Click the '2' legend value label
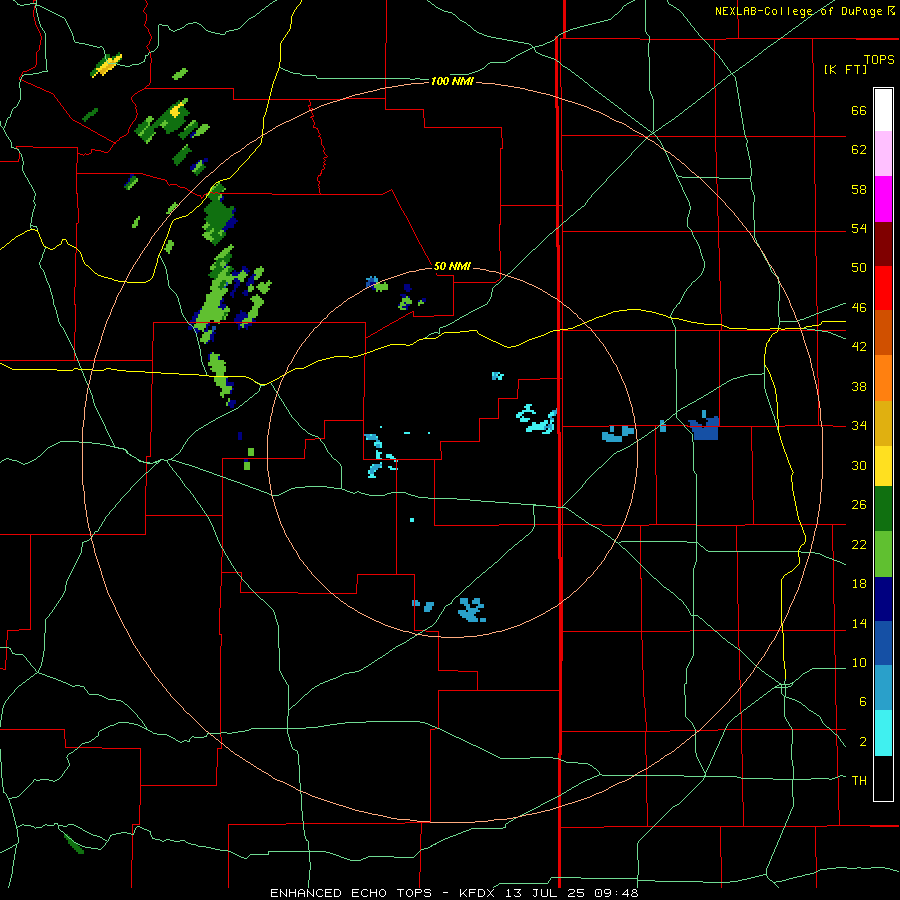Viewport: 900px width, 900px height. (863, 742)
